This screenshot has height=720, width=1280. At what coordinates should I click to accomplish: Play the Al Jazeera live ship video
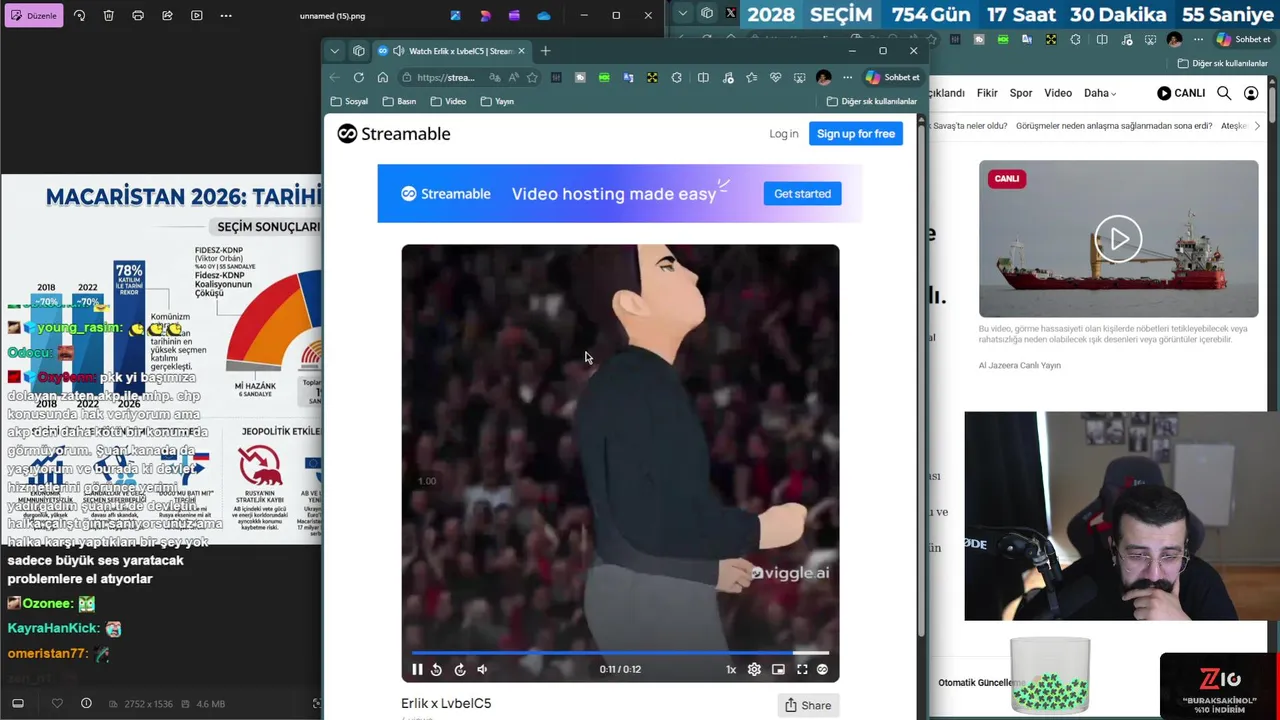[1118, 239]
